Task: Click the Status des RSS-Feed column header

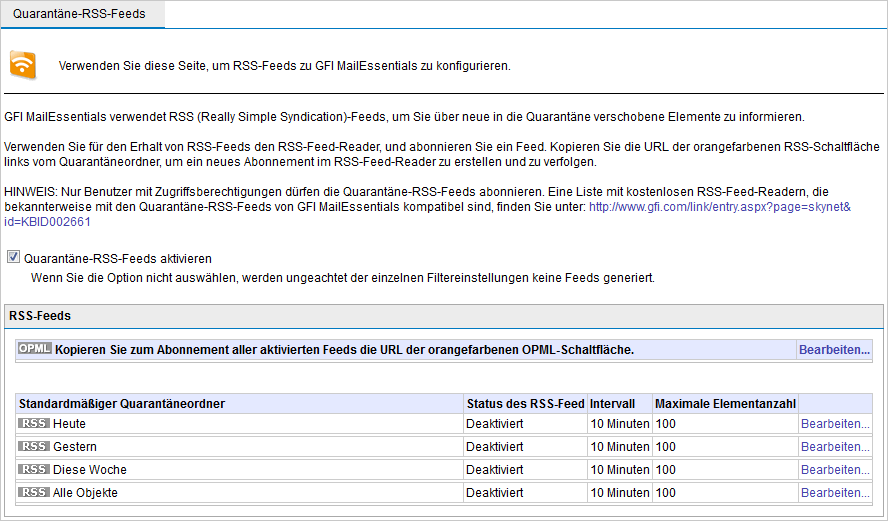Action: 525,404
